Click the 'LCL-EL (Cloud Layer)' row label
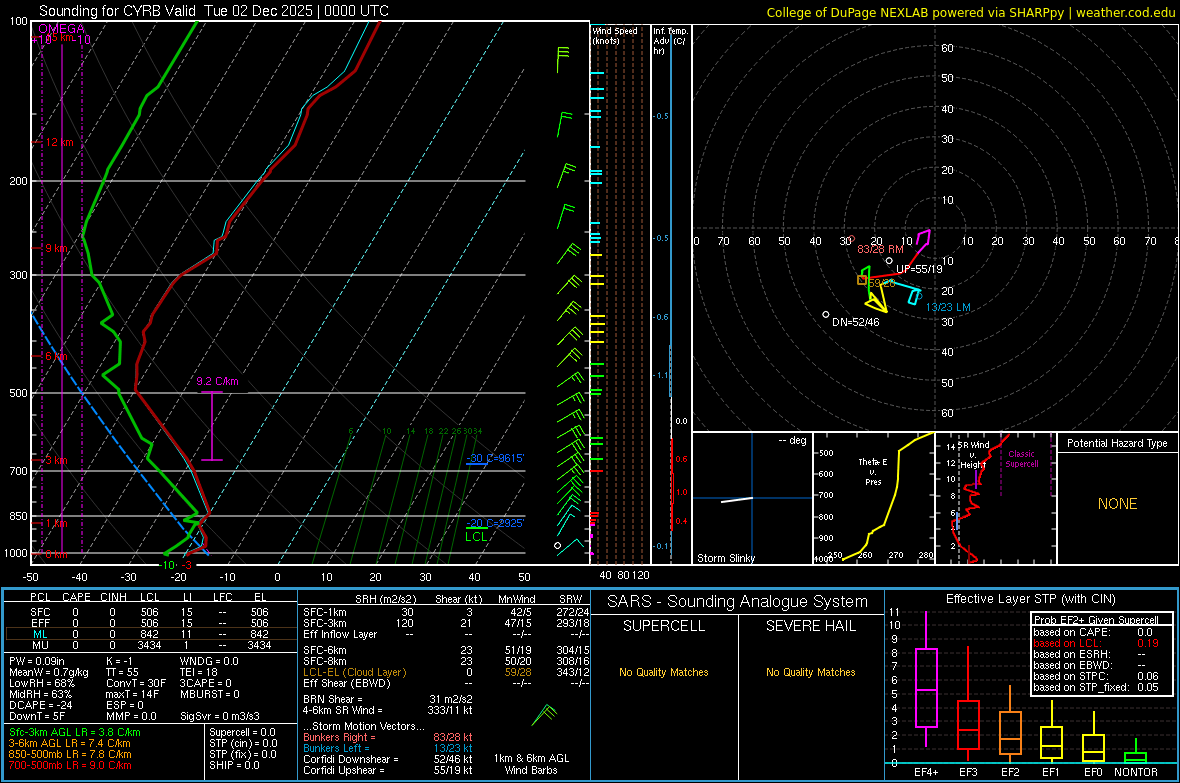Screen dimensions: 1180x783 354,672
